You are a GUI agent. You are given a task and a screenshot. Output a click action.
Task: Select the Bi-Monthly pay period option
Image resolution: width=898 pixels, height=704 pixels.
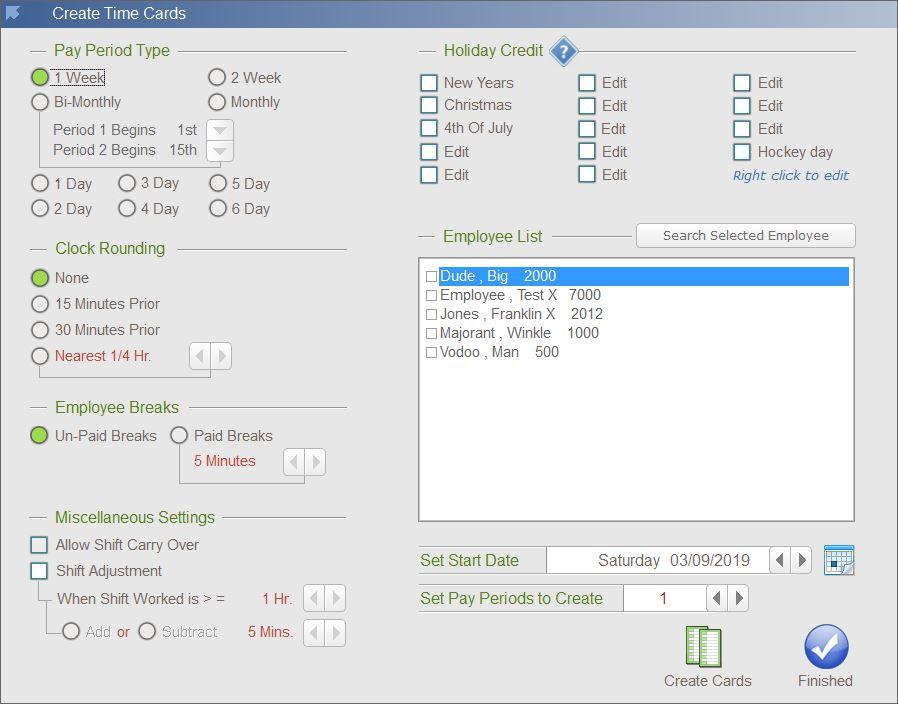(40, 102)
